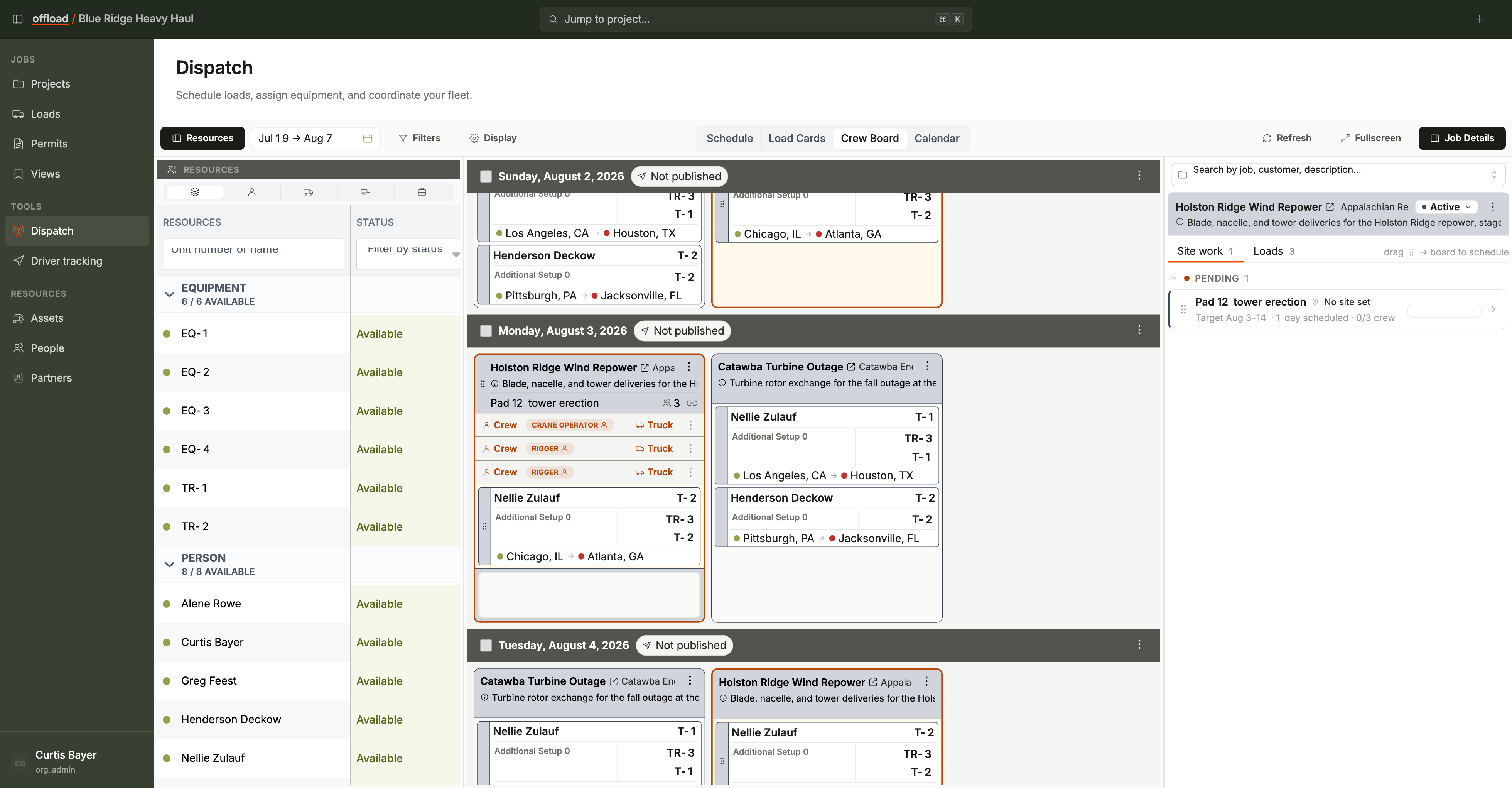Screen dimensions: 1512x788
Task: Focus the Unit number or name field
Action: click(253, 254)
